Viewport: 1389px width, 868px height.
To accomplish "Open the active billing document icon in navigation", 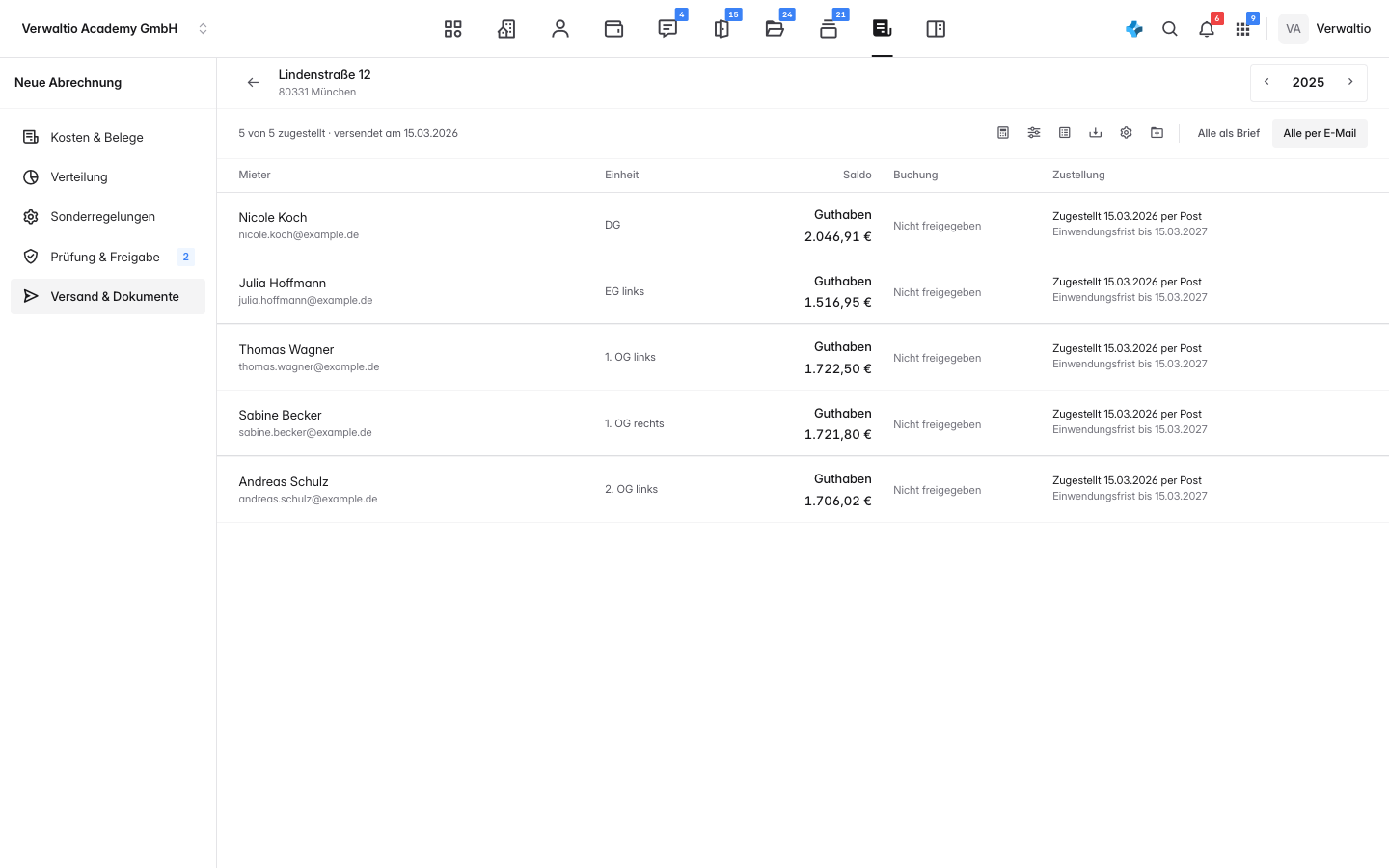I will click(x=882, y=29).
